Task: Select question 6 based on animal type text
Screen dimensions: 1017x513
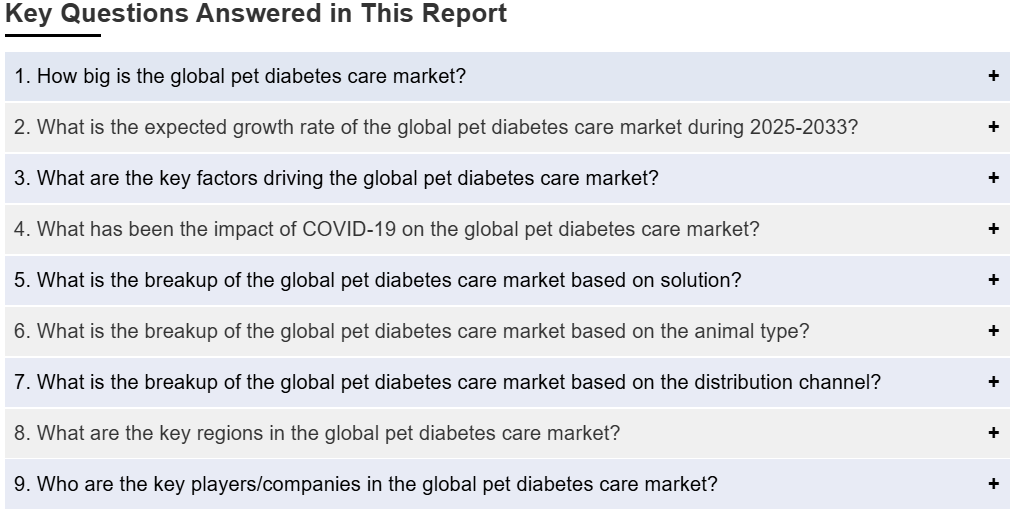Action: point(412,331)
